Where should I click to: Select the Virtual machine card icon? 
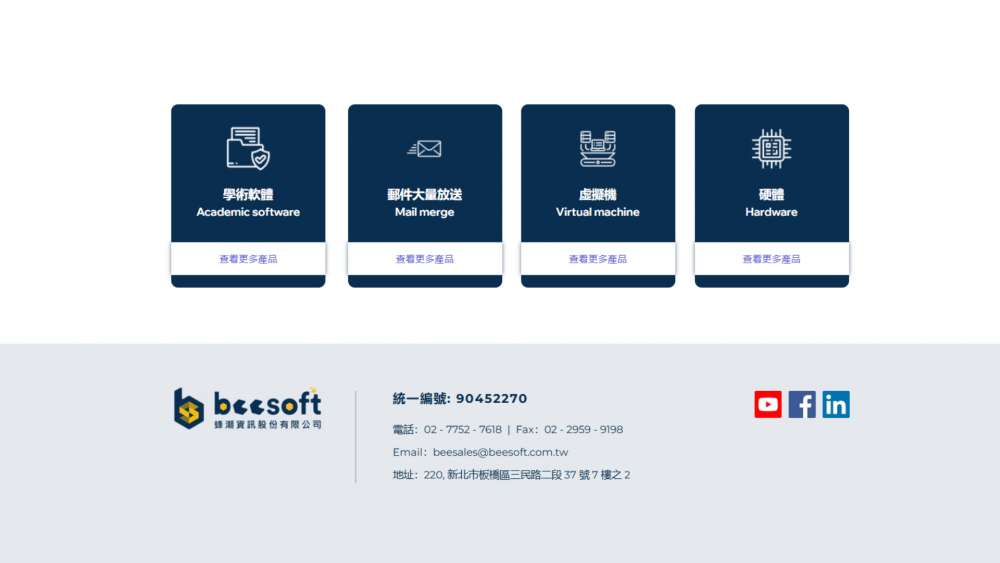[x=598, y=148]
